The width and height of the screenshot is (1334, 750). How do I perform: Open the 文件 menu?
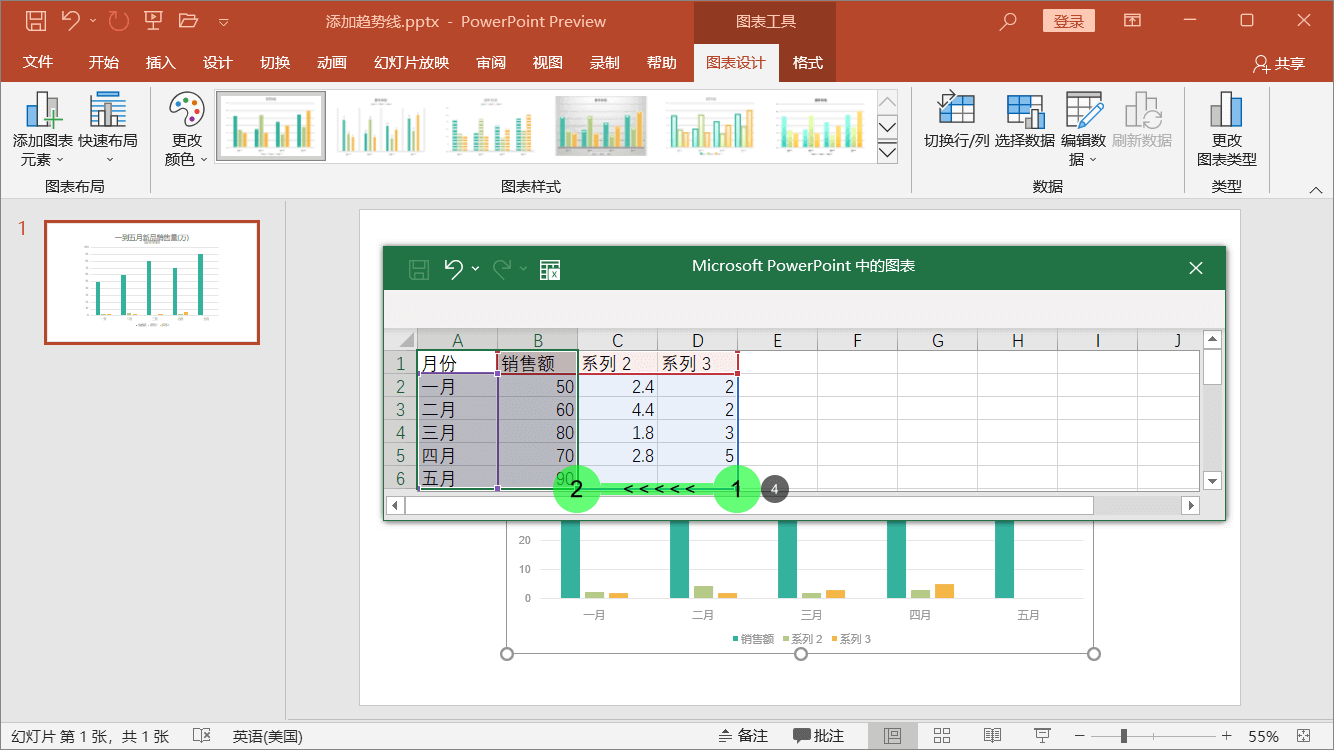(38, 63)
